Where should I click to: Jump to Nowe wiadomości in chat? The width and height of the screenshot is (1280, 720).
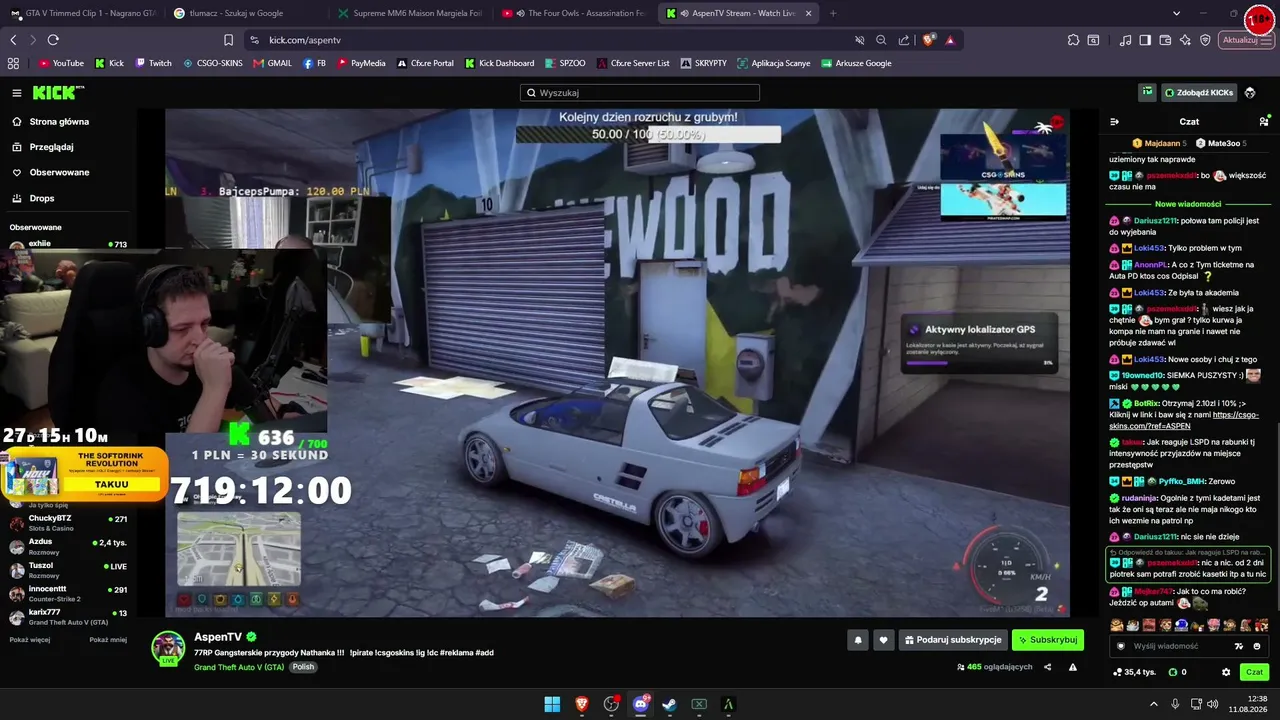(x=1188, y=204)
